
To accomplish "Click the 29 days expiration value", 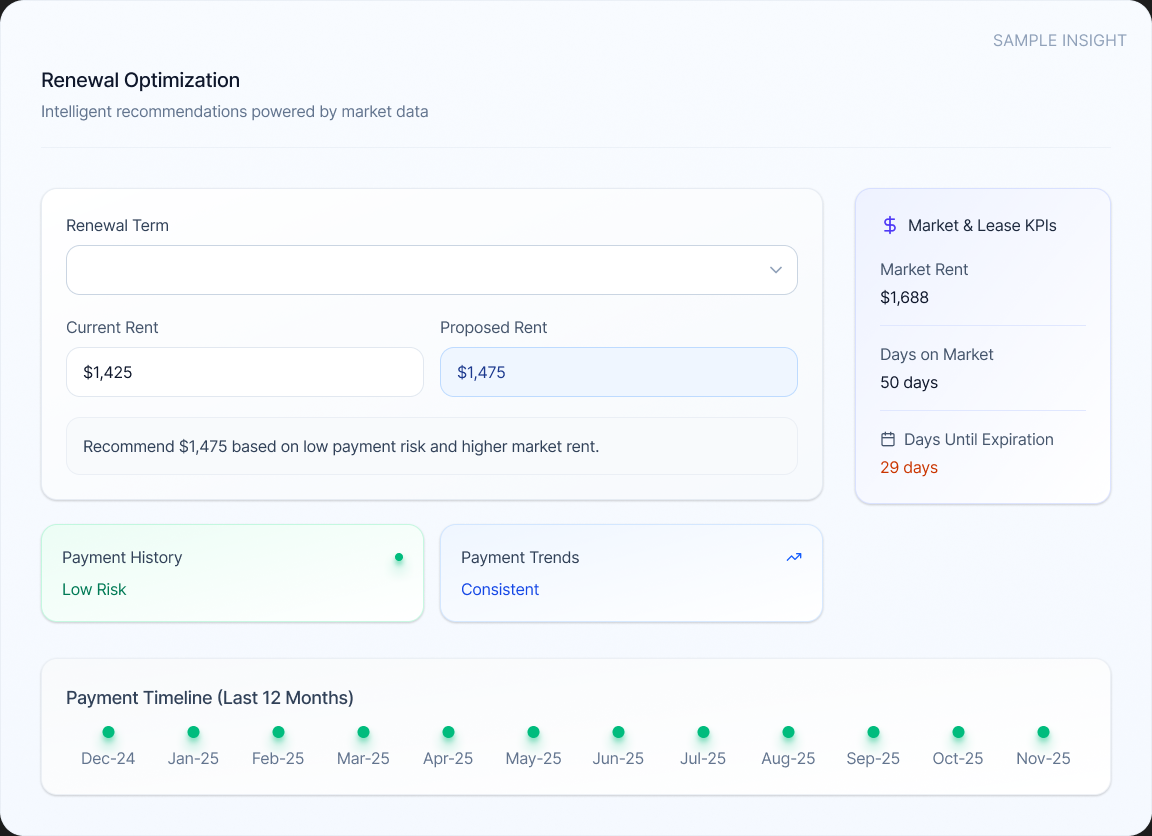I will click(x=909, y=467).
